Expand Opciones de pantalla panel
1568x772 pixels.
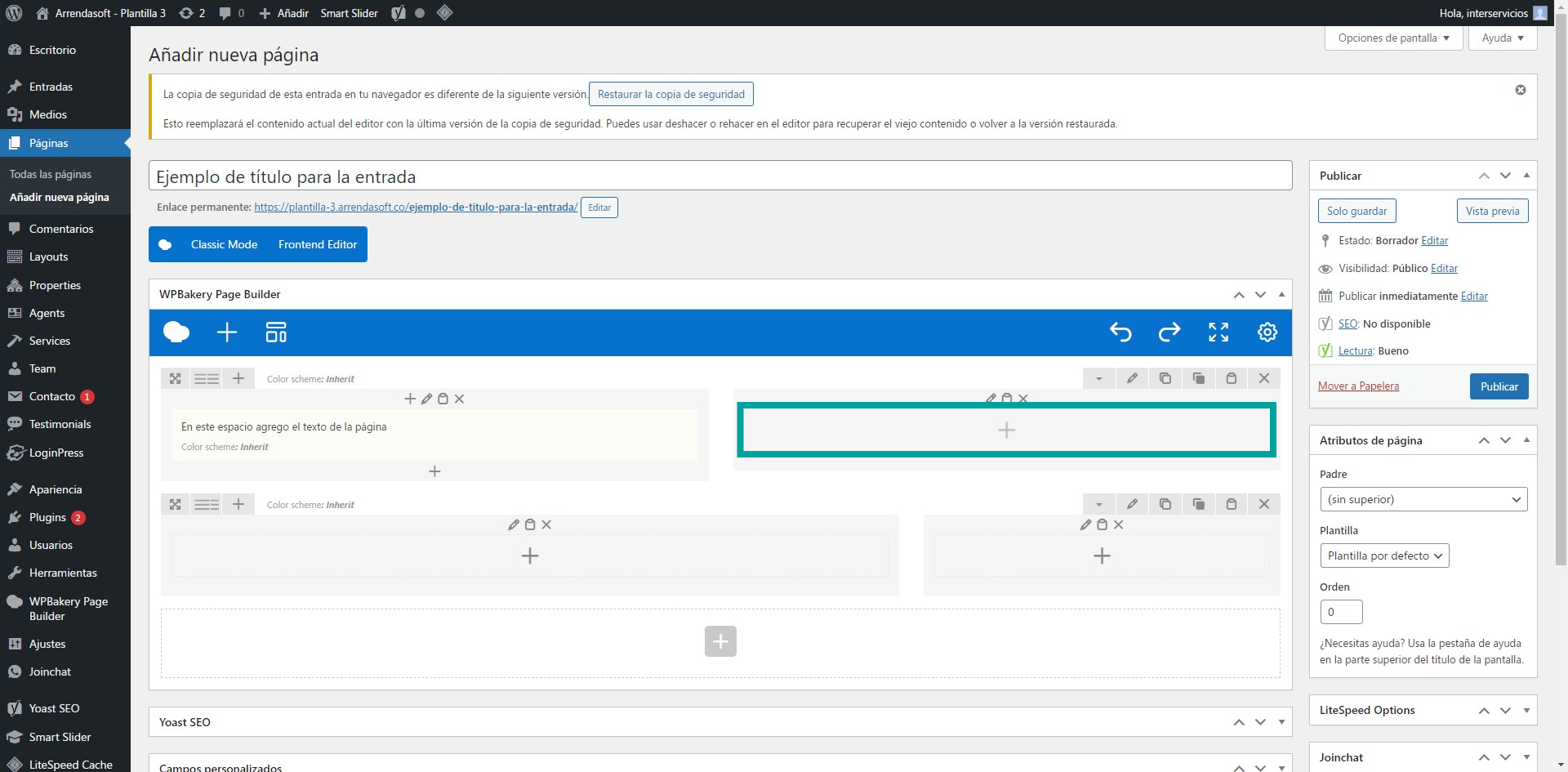point(1393,38)
